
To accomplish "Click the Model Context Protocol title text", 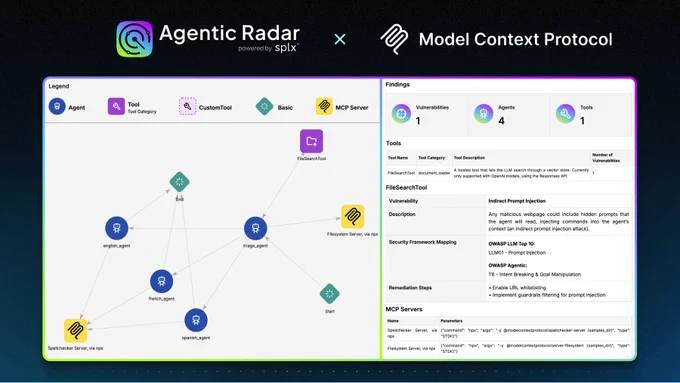I will 516,39.
